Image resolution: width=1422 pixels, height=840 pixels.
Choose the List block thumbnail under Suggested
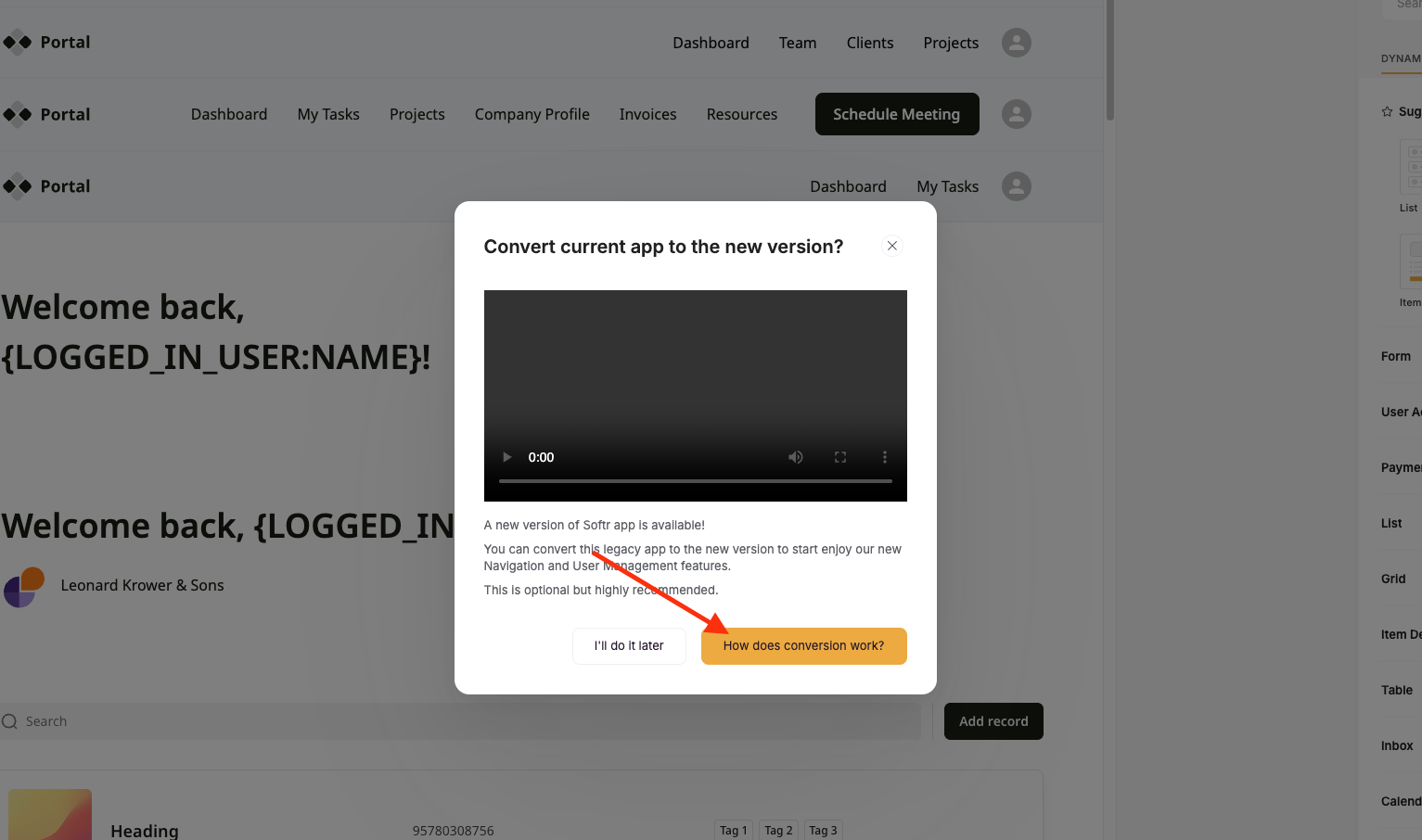pyautogui.click(x=1412, y=167)
